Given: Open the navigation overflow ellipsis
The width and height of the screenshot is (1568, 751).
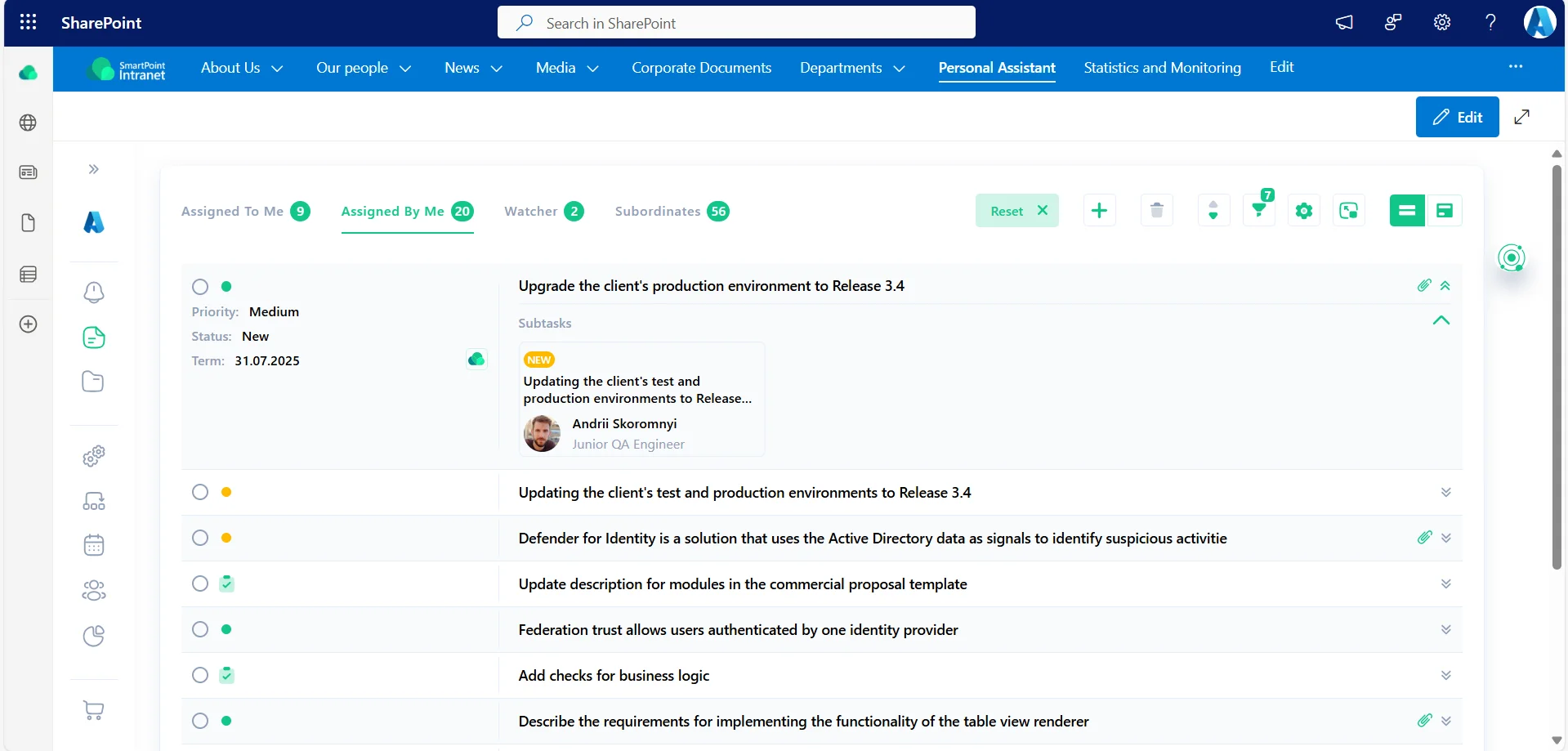Looking at the screenshot, I should point(1516,66).
